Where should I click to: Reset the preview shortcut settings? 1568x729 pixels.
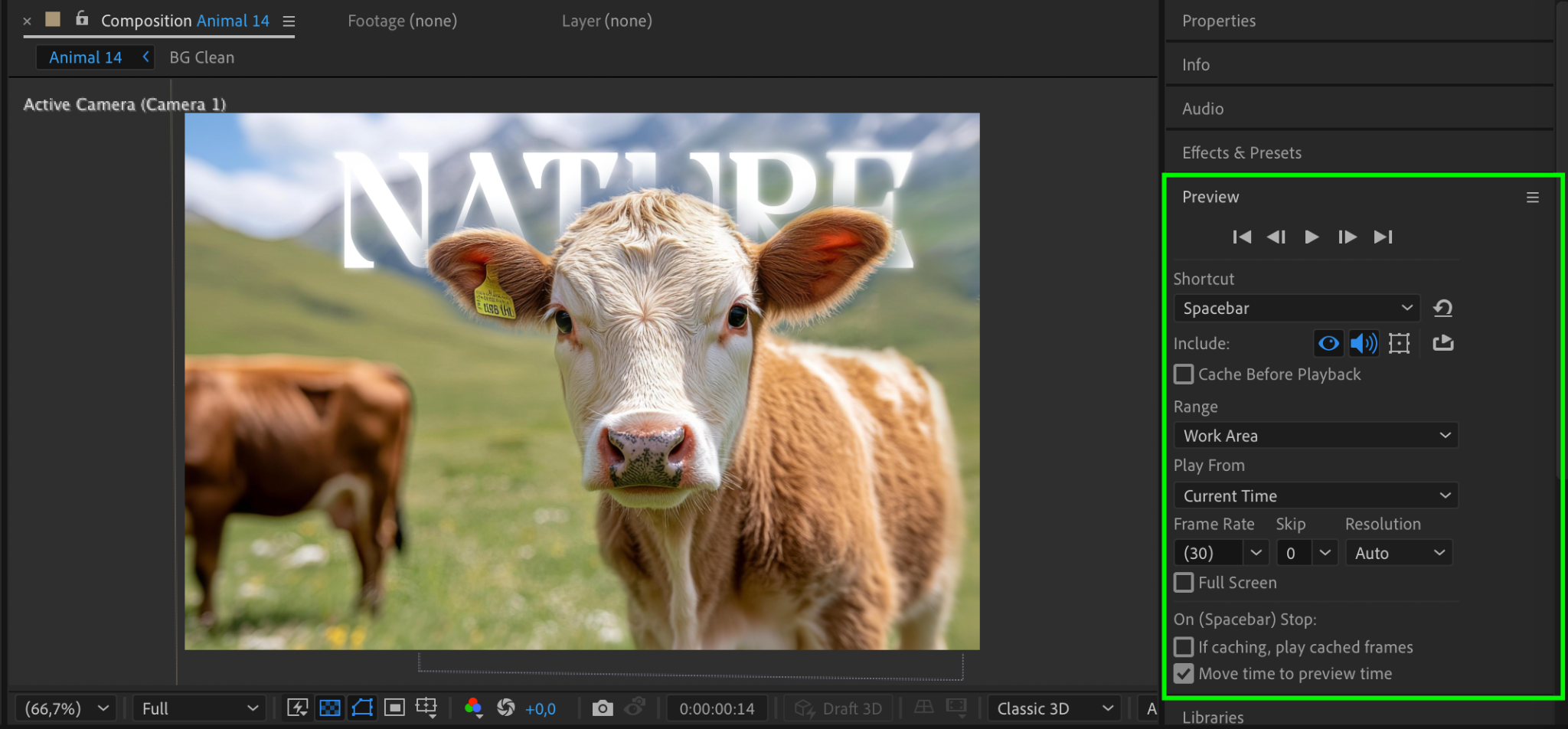[x=1443, y=308]
